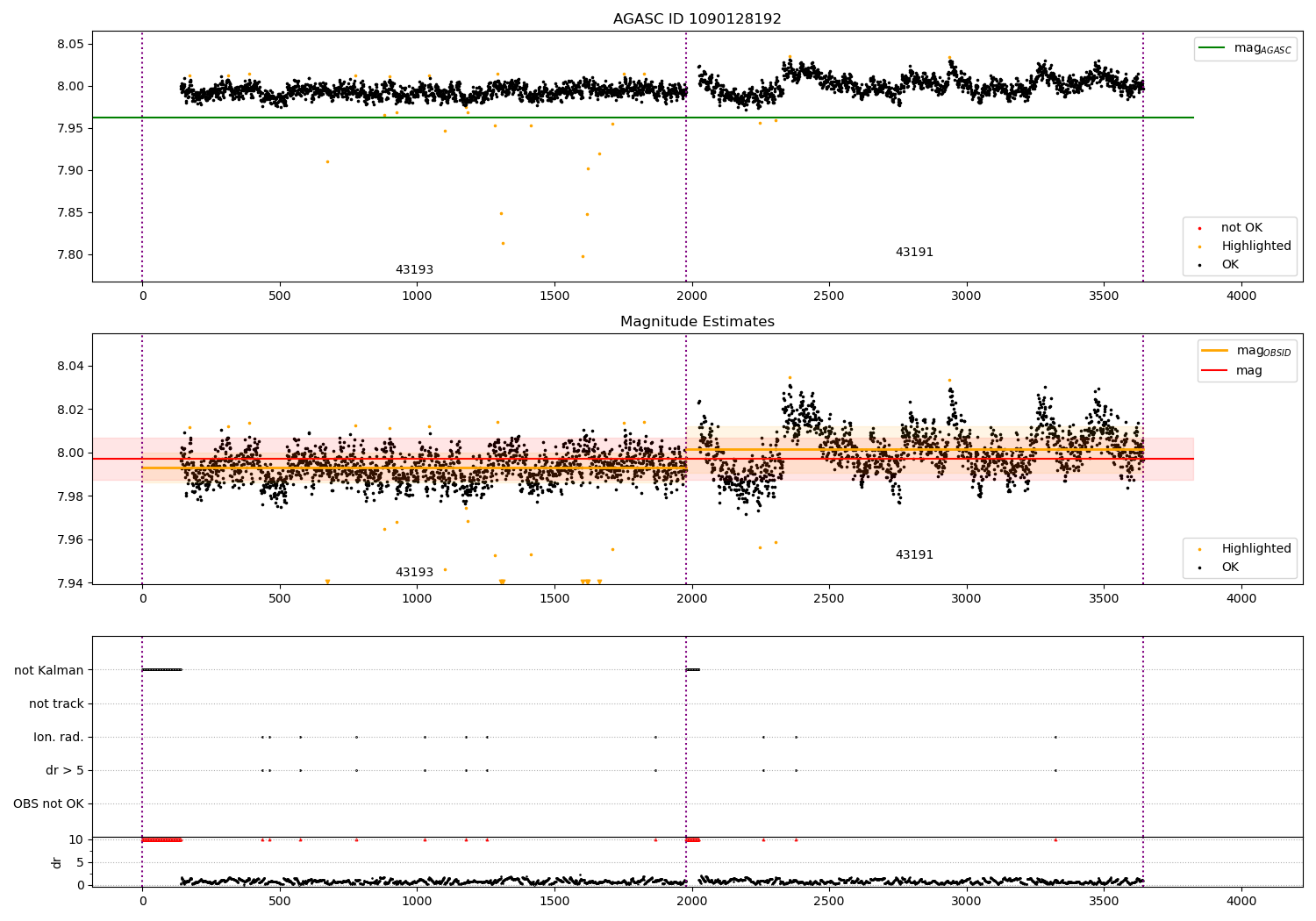Click the red 'mag' horizontal line in the middle plot
The image size is (1316, 921).
click(643, 459)
